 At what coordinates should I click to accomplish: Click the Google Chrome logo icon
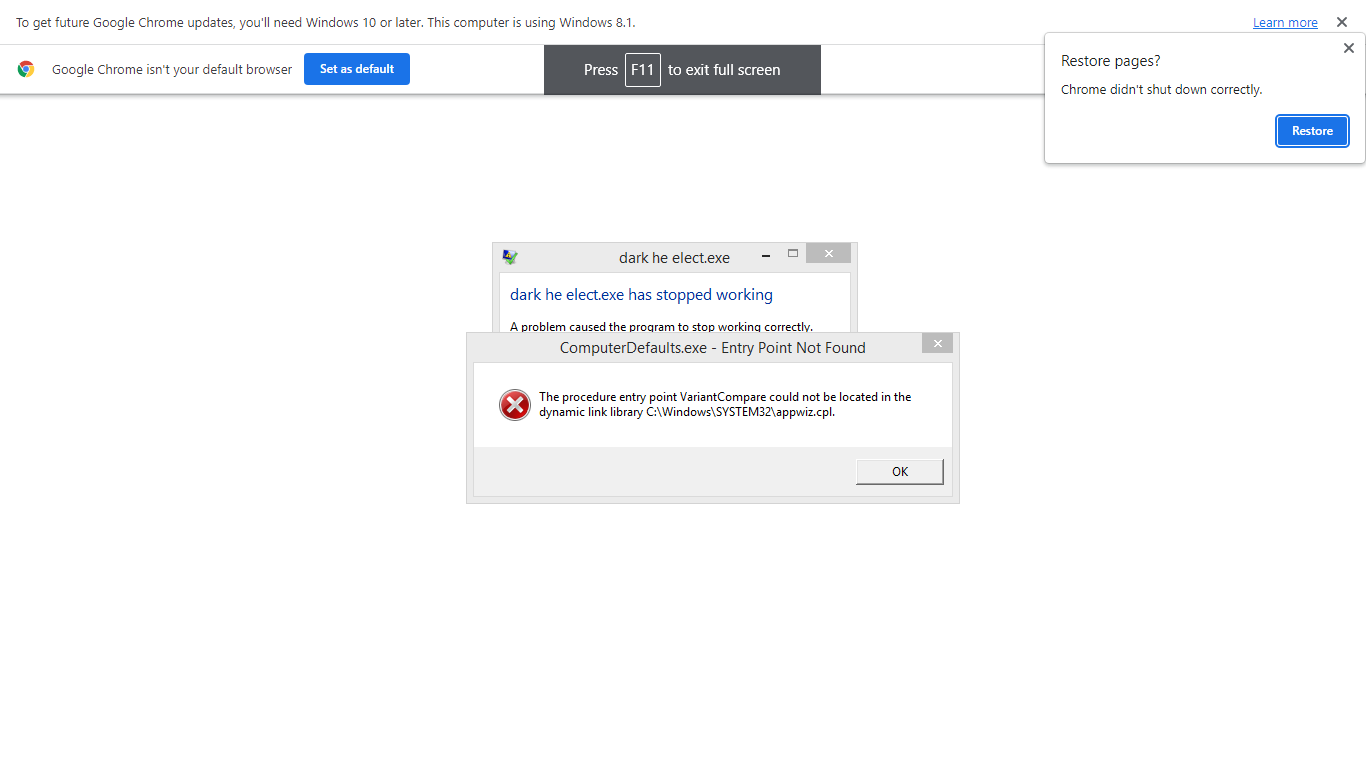click(26, 69)
